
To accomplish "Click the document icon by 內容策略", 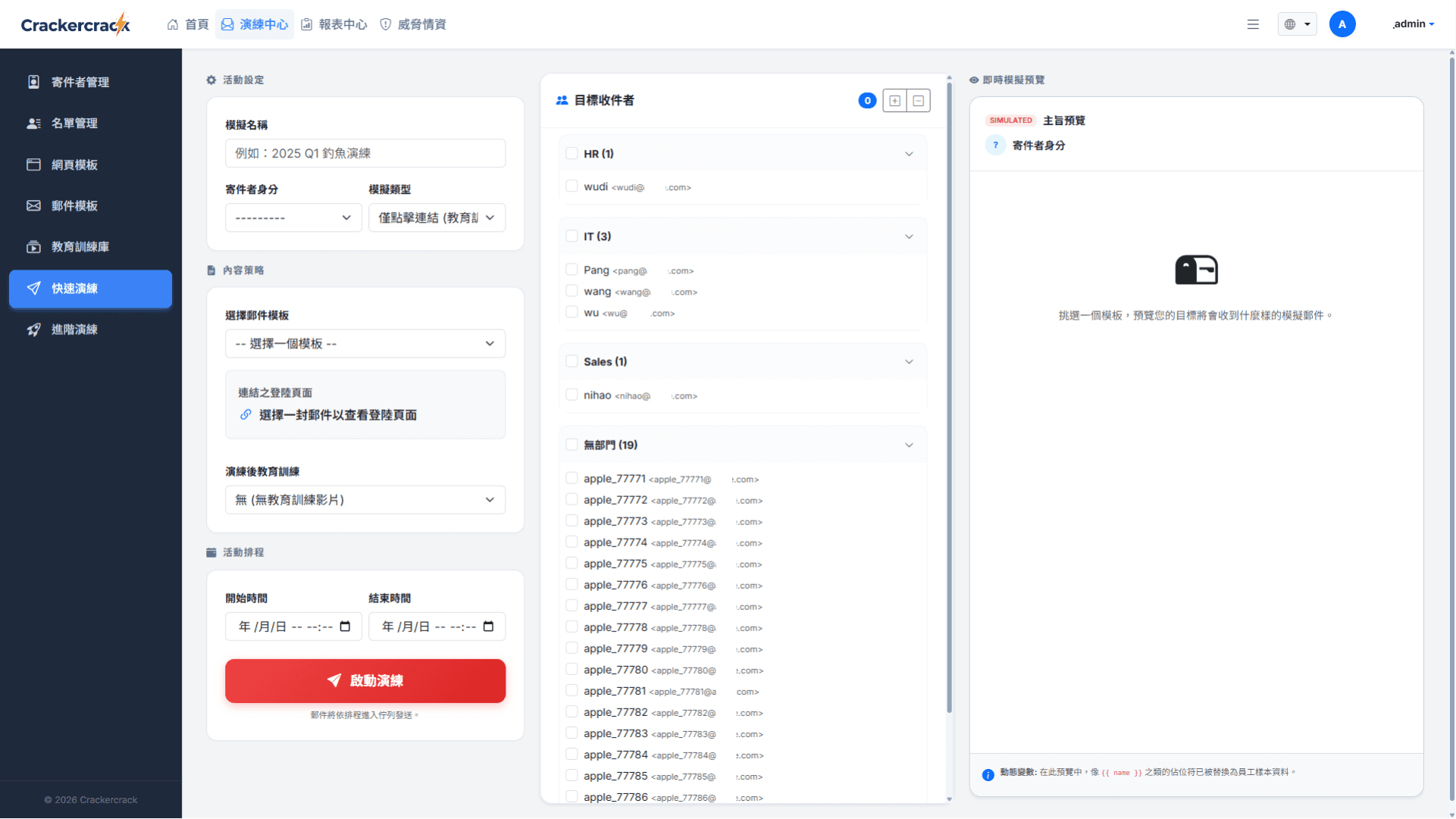I will pyautogui.click(x=211, y=270).
